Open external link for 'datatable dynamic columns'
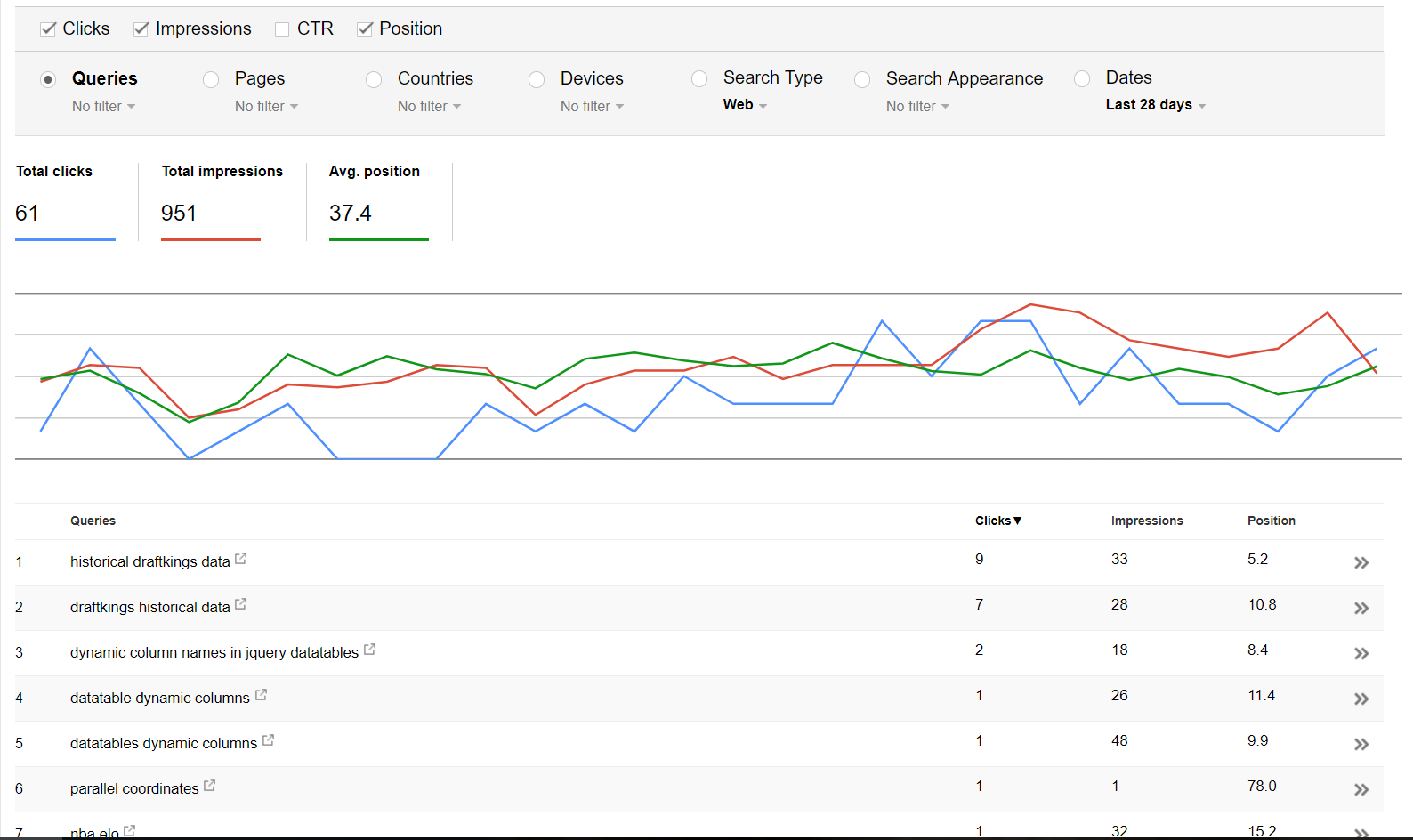1413x840 pixels. pos(261,696)
